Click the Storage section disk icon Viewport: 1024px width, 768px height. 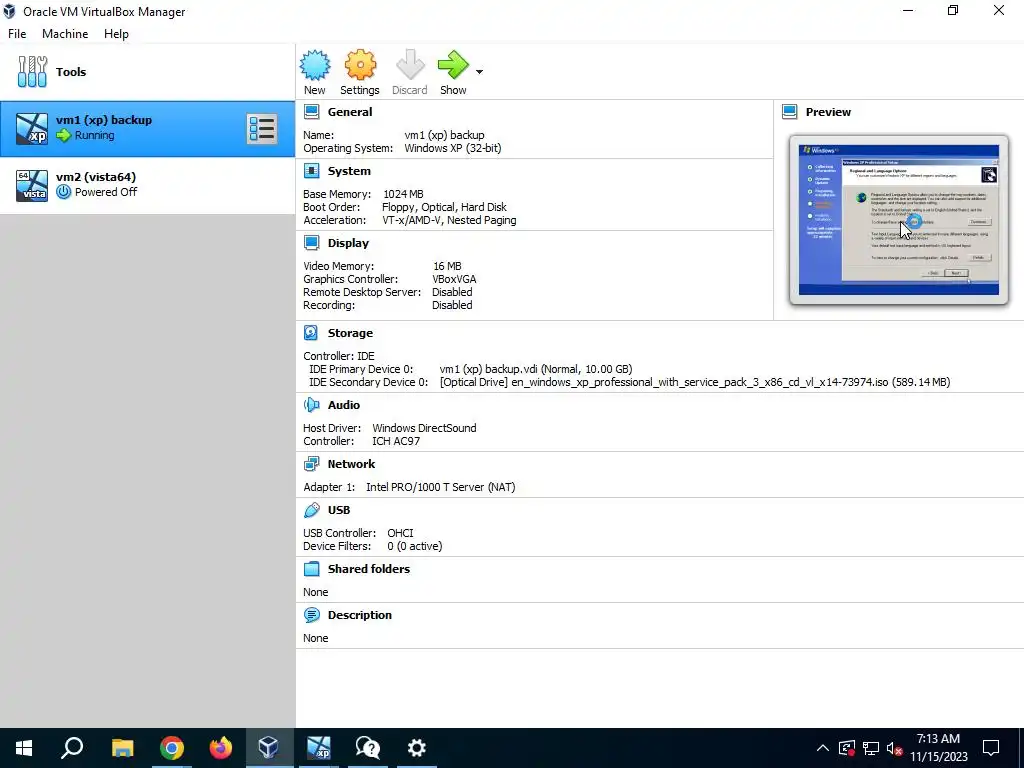[x=312, y=333]
